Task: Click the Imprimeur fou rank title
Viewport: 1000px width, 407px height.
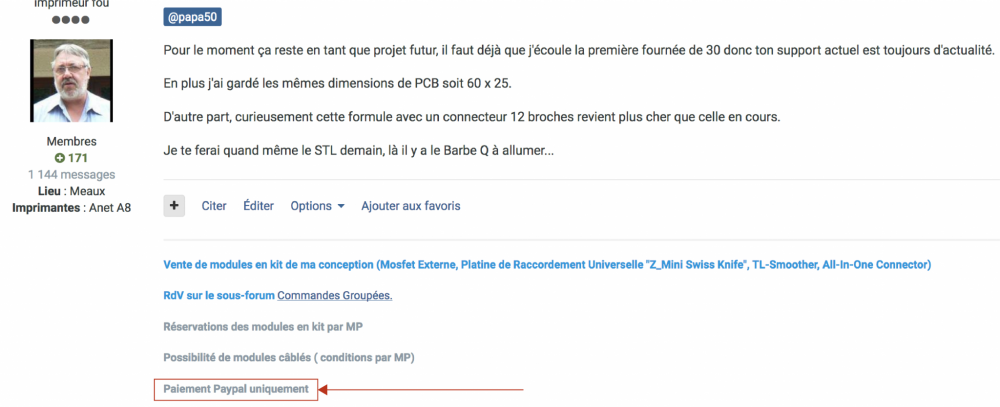Action: [71, 4]
